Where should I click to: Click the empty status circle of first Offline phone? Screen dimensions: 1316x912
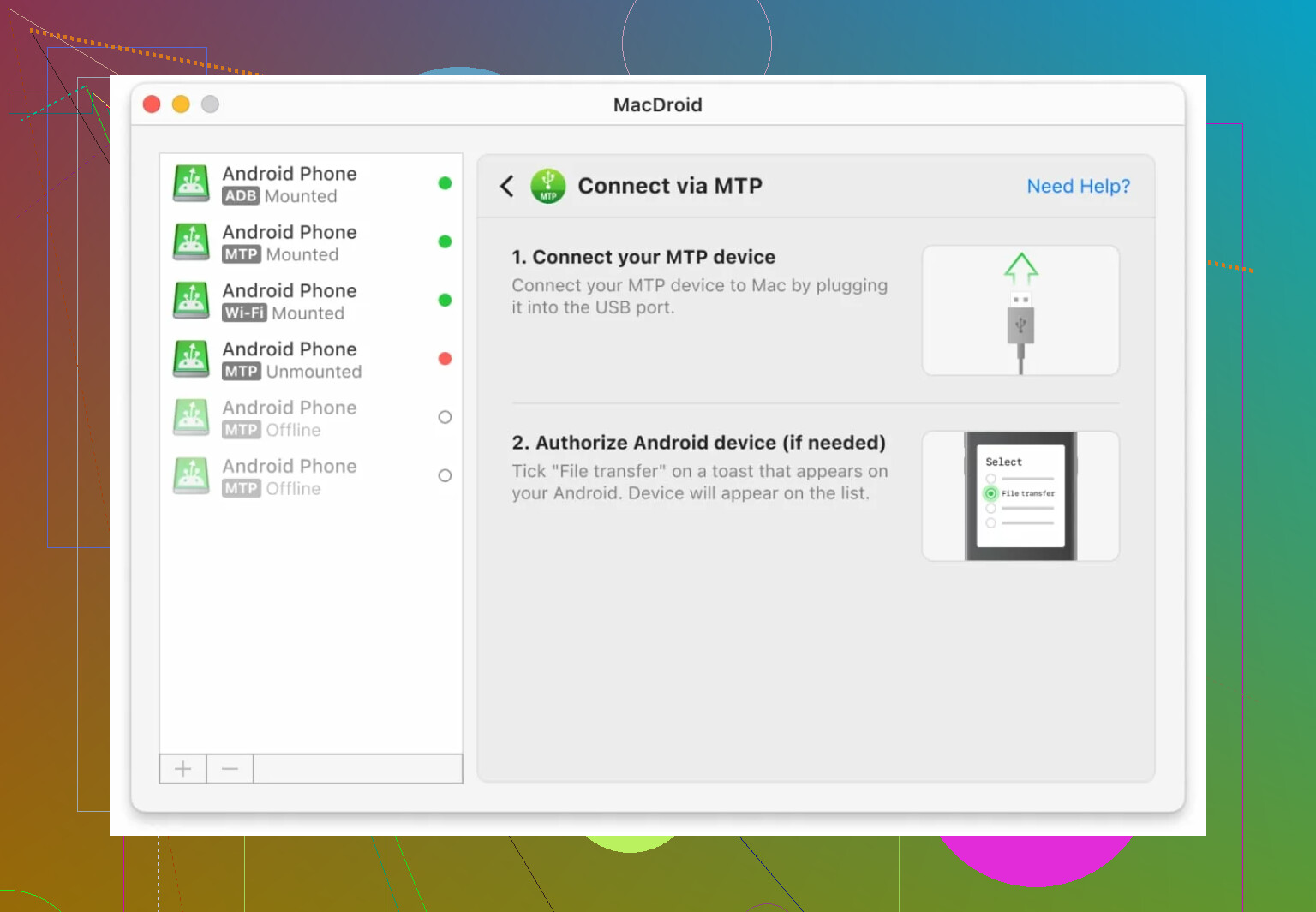click(x=445, y=417)
